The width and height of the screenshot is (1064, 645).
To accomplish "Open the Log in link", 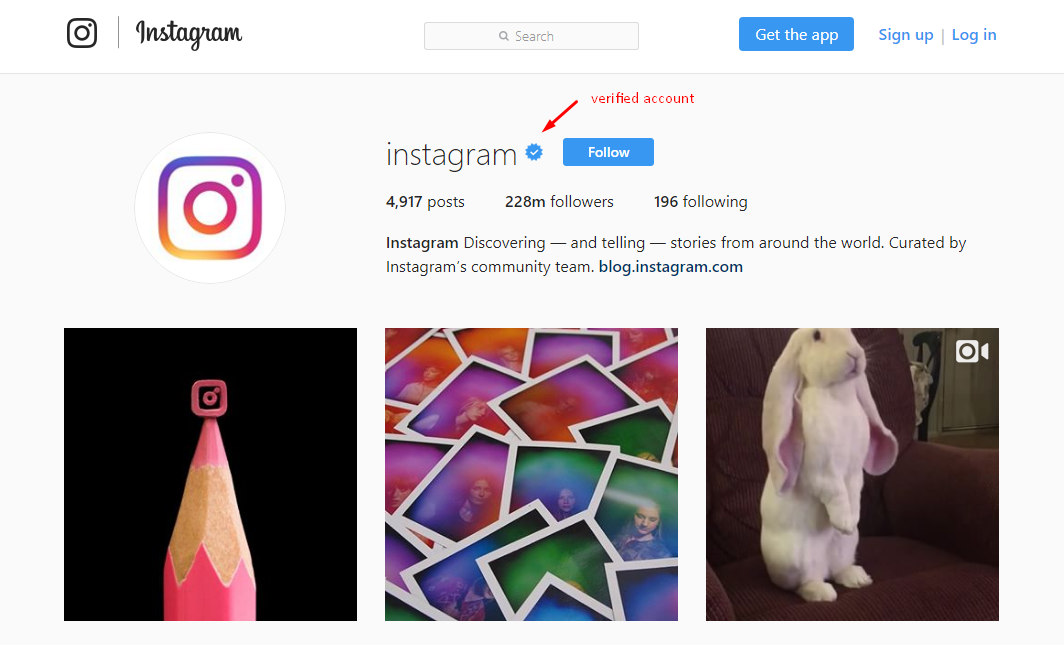I will tap(974, 35).
